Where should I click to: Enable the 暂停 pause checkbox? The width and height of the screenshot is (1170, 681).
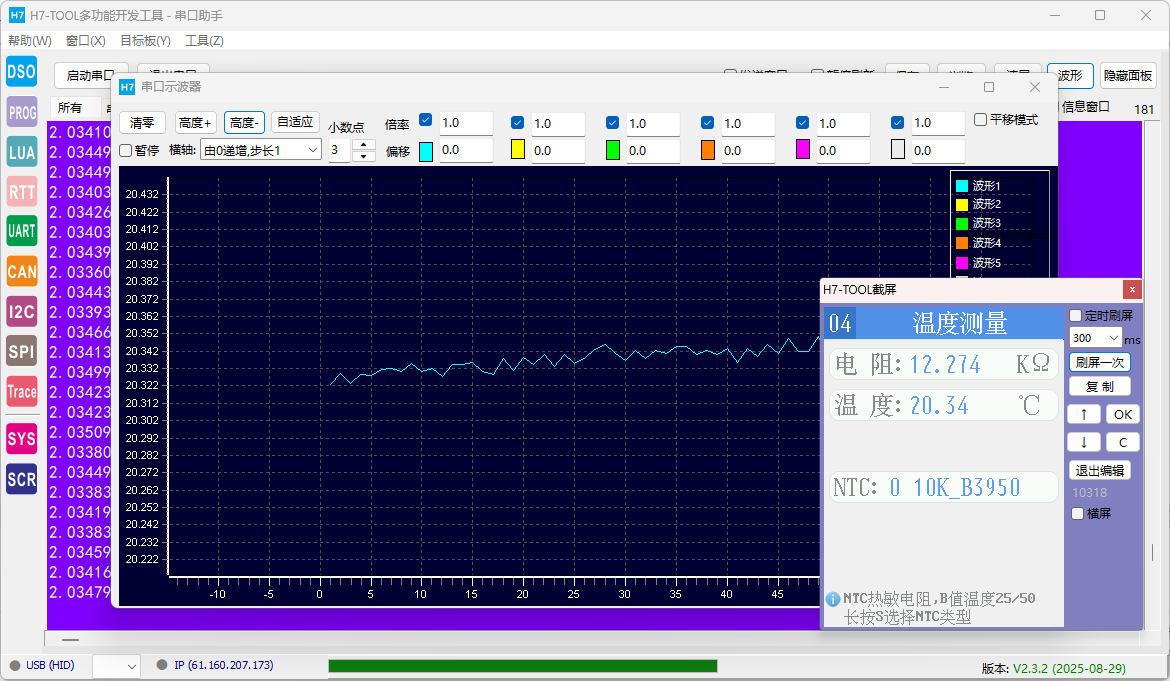(126, 150)
